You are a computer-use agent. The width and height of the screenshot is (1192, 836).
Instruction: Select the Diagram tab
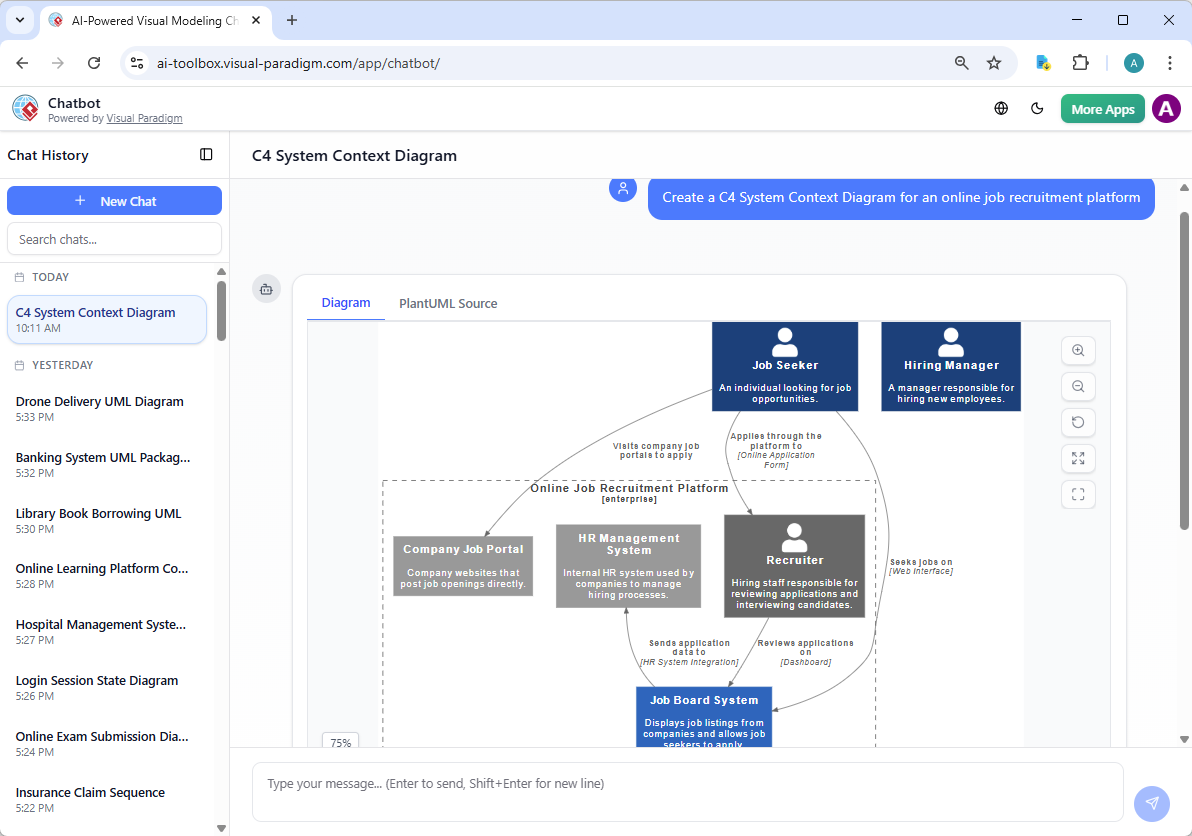(346, 303)
